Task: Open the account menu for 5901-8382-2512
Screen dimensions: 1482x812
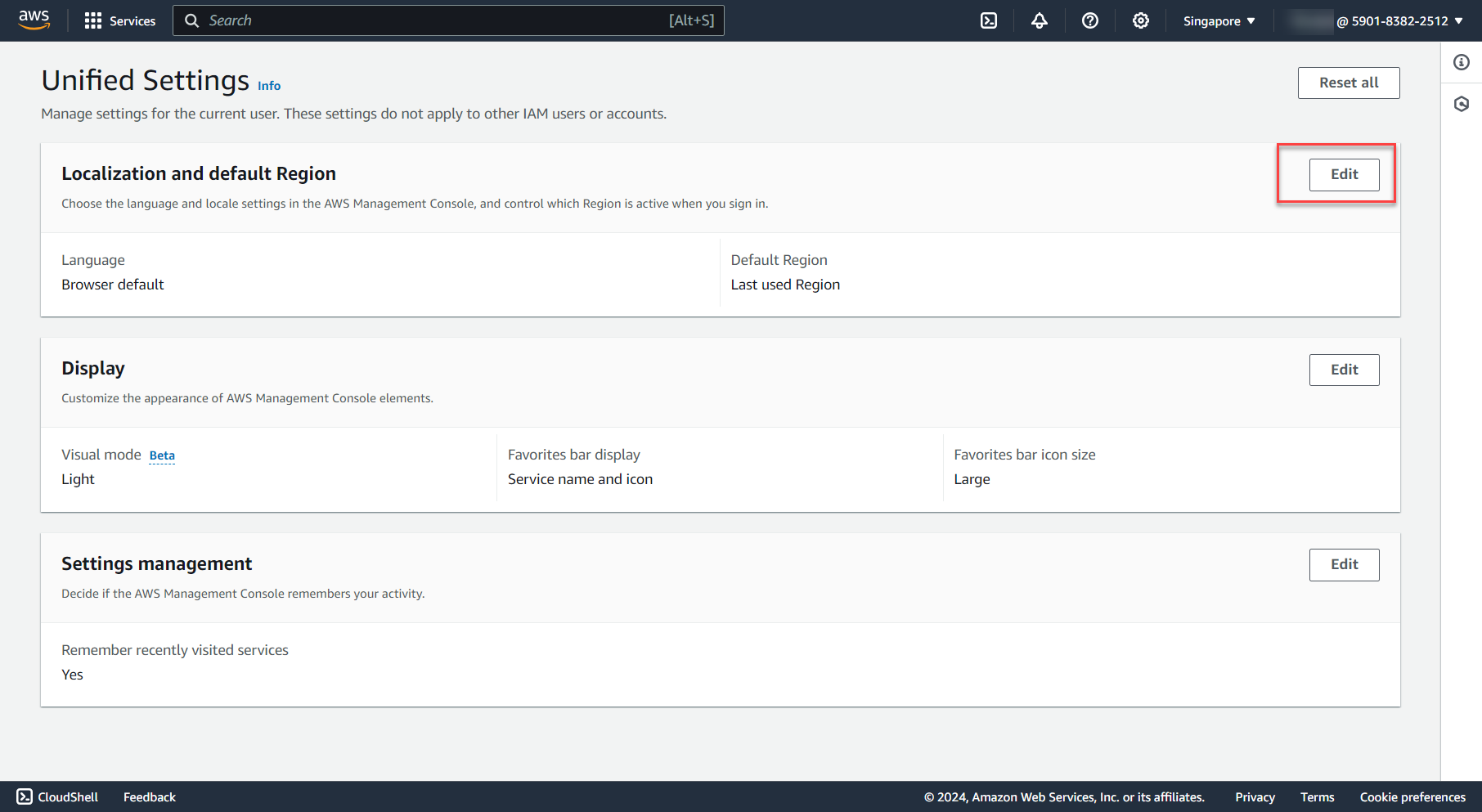Action: (1400, 20)
